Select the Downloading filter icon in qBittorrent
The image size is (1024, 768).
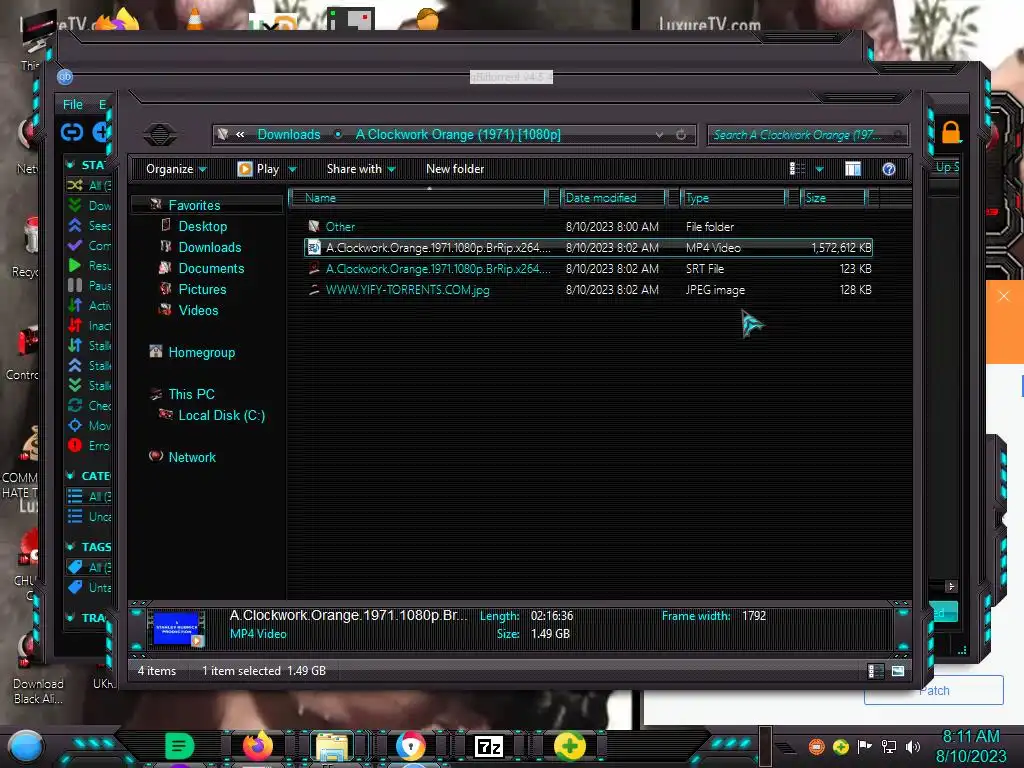tap(75, 206)
